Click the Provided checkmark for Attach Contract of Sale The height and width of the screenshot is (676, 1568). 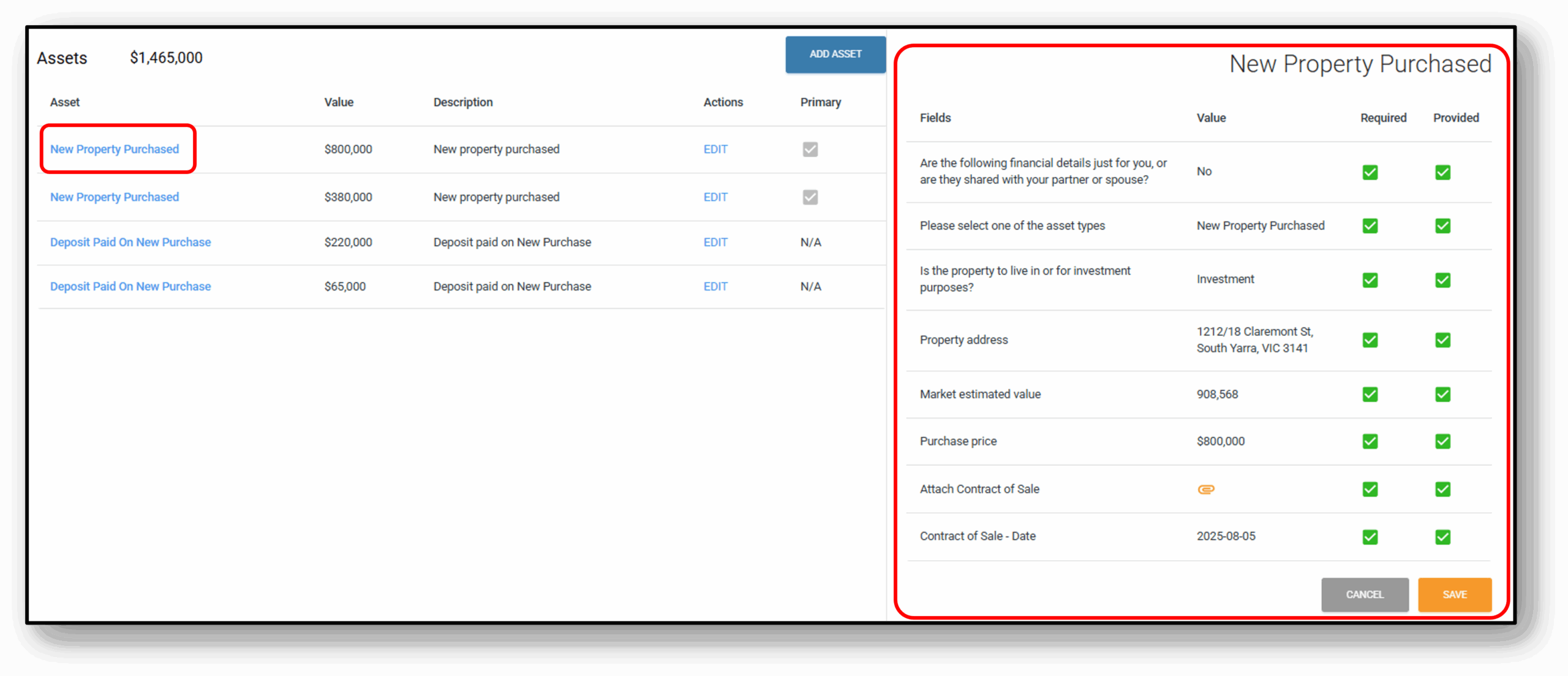click(1442, 489)
